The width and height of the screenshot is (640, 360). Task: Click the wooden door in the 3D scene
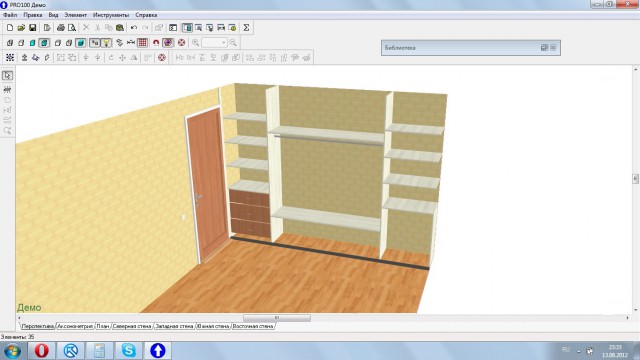pos(207,184)
